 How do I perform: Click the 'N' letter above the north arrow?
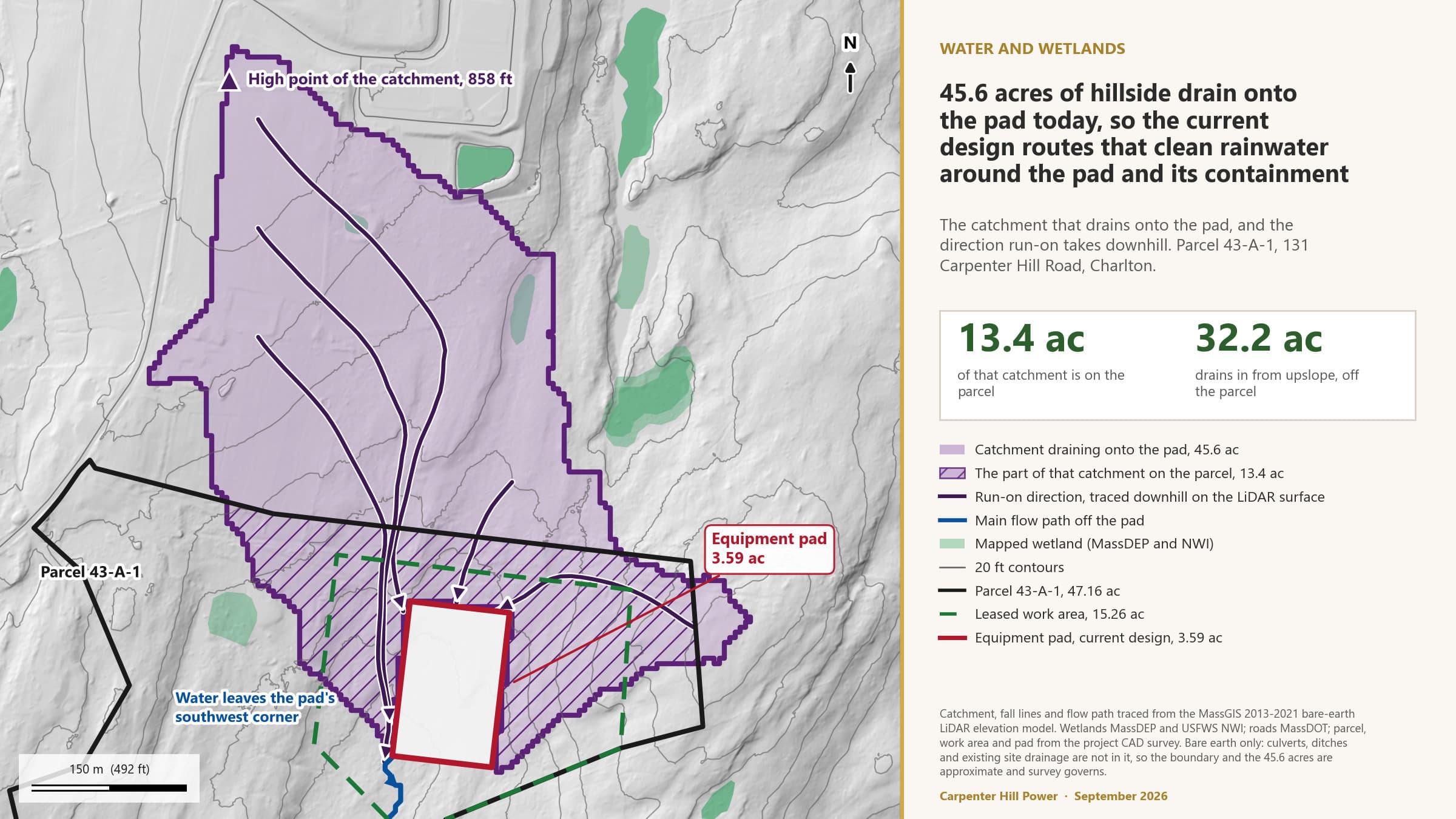point(851,42)
